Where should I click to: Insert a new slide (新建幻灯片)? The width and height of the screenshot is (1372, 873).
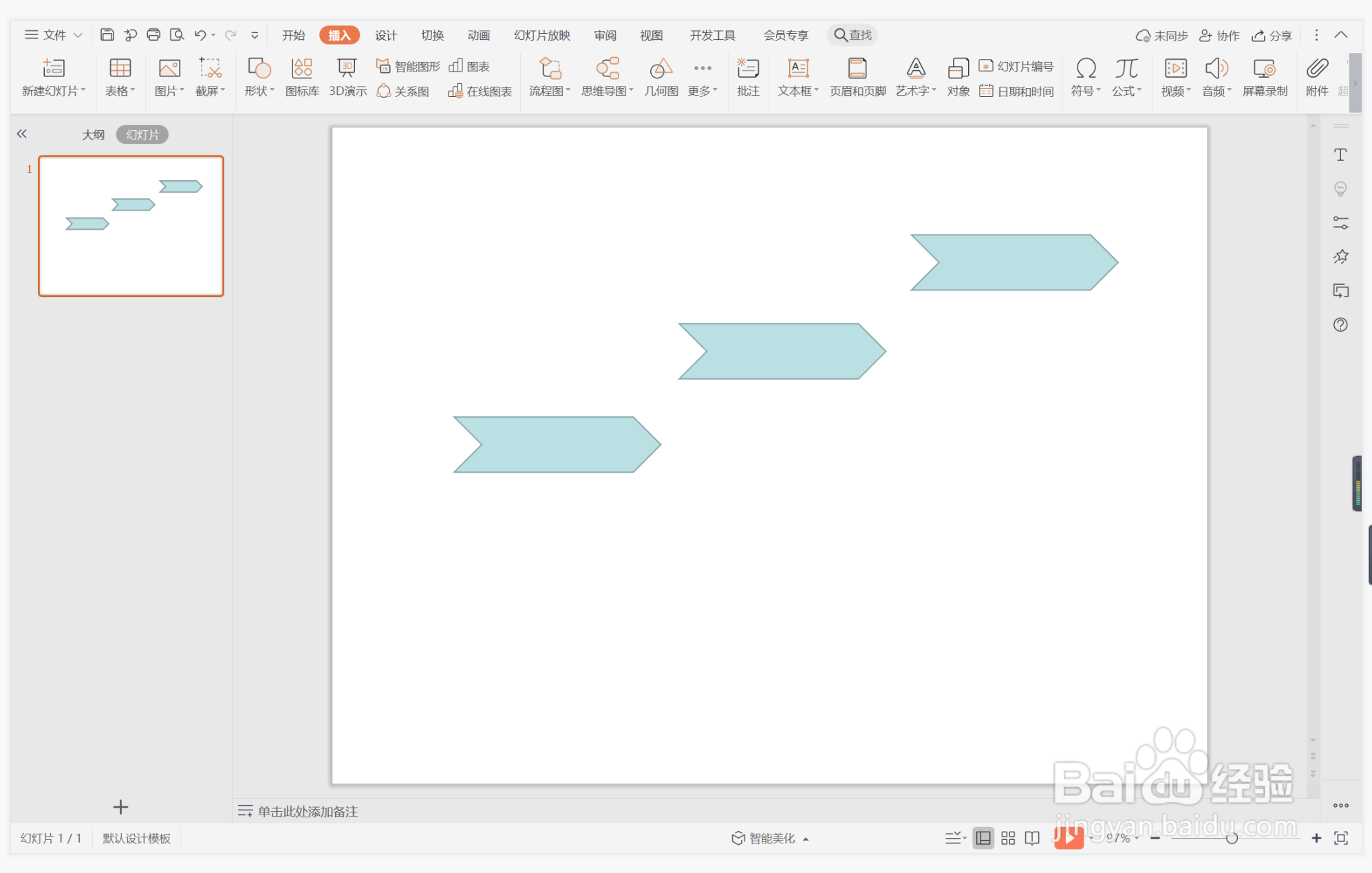54,77
